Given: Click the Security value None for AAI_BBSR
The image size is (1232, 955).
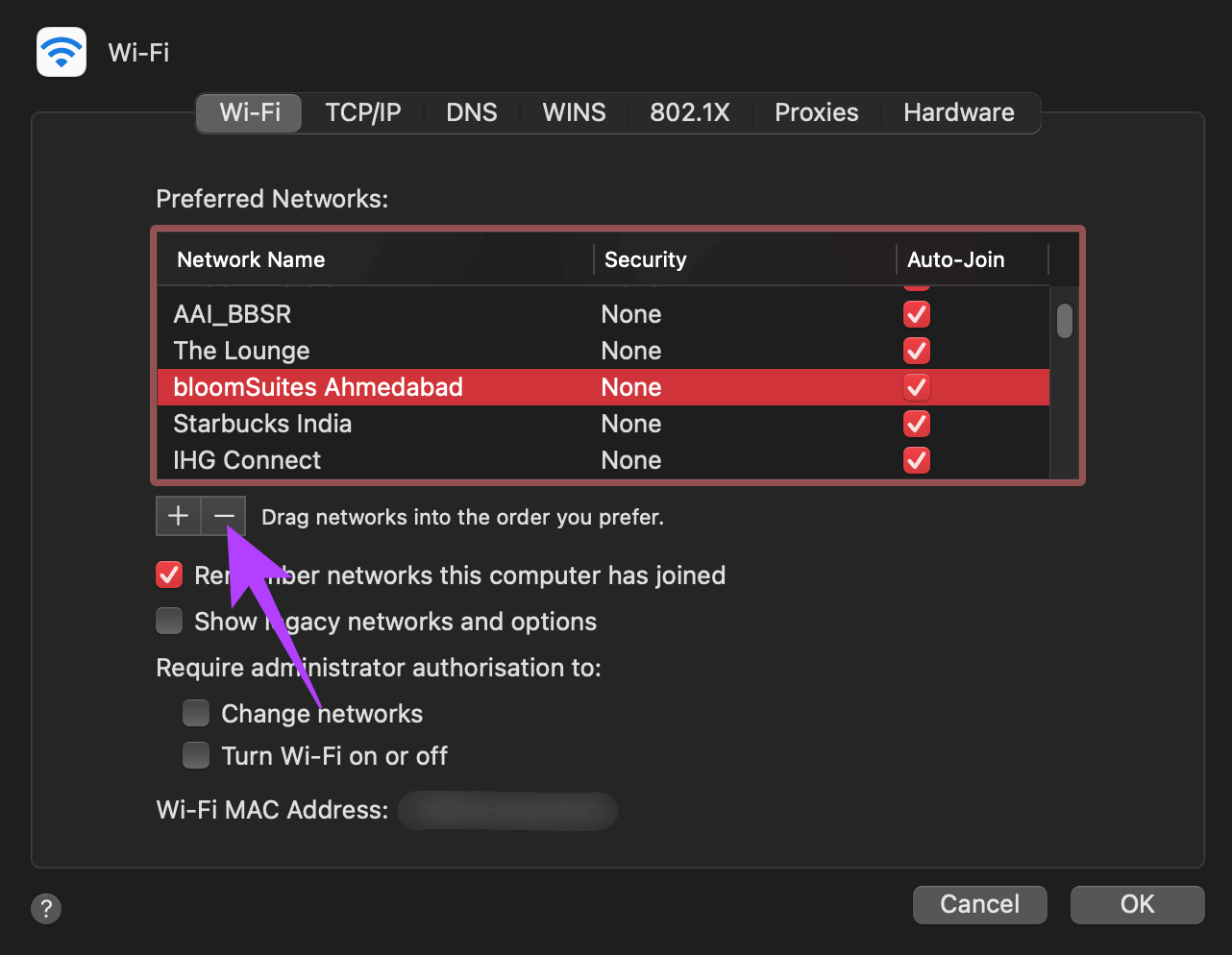Looking at the screenshot, I should click(x=631, y=314).
